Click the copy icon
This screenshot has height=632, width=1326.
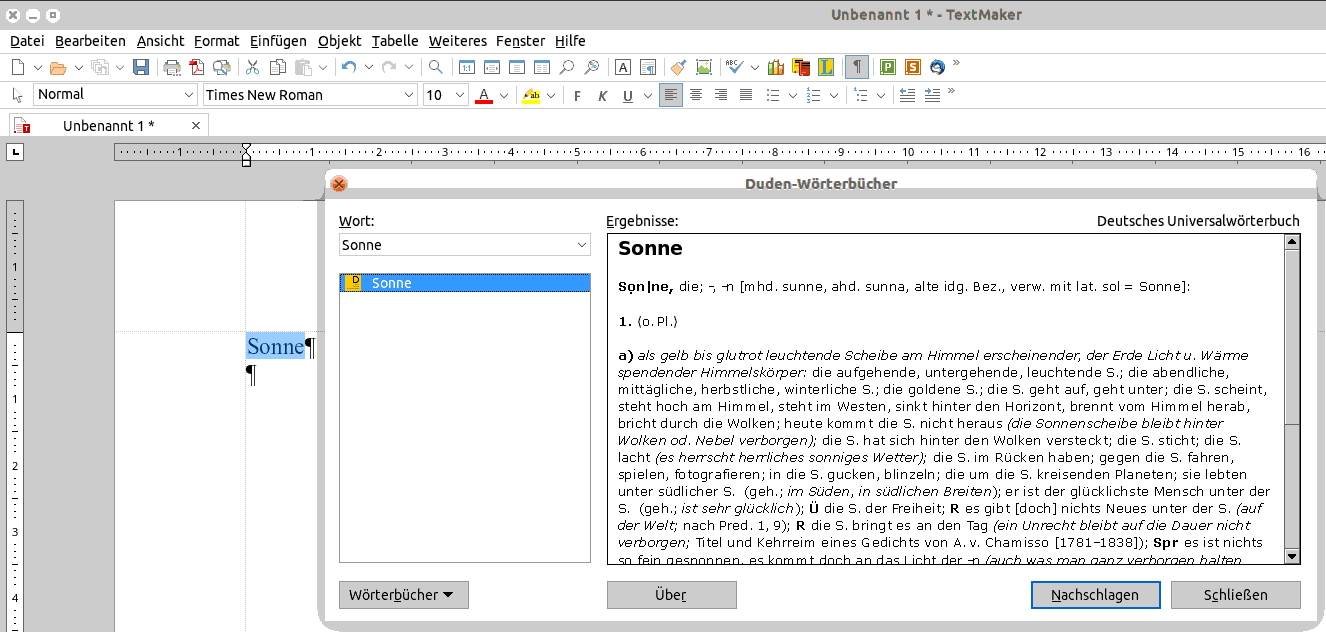click(278, 67)
